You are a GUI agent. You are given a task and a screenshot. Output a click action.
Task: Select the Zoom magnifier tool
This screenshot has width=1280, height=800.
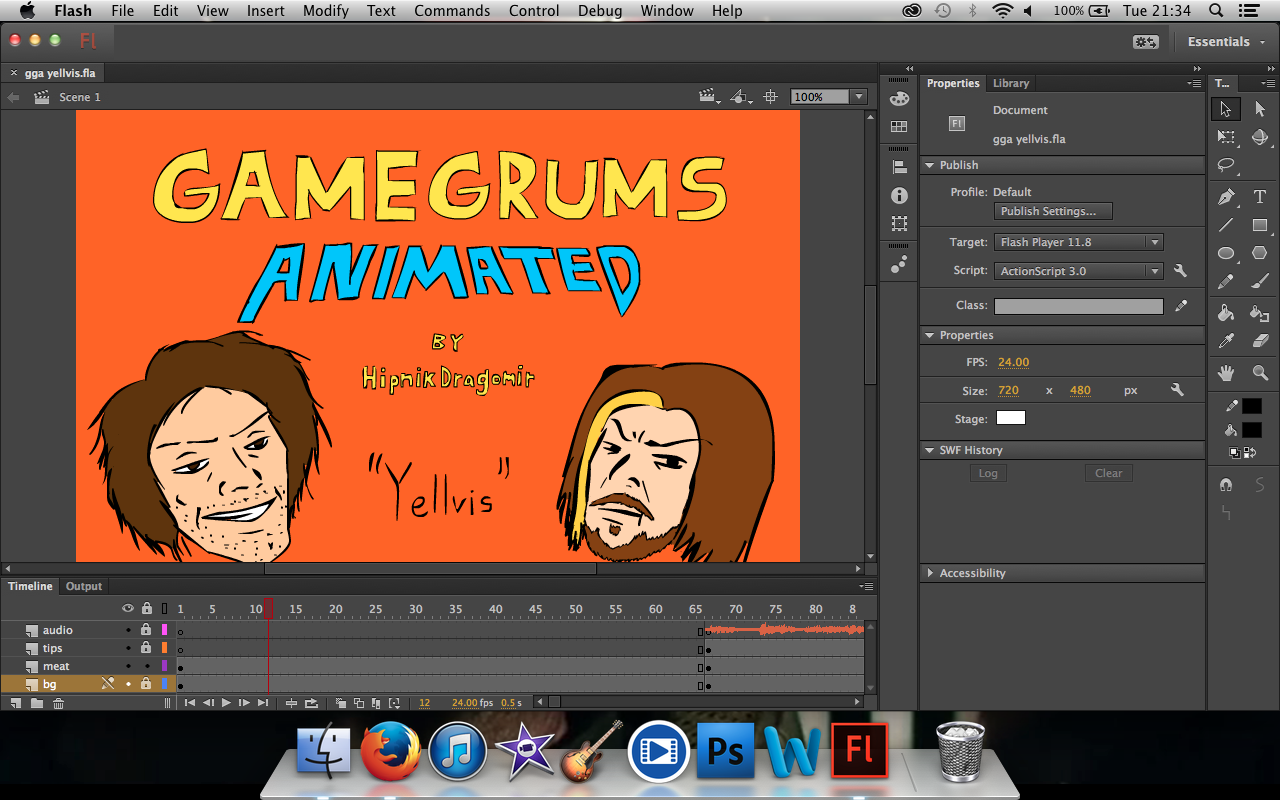click(1260, 373)
